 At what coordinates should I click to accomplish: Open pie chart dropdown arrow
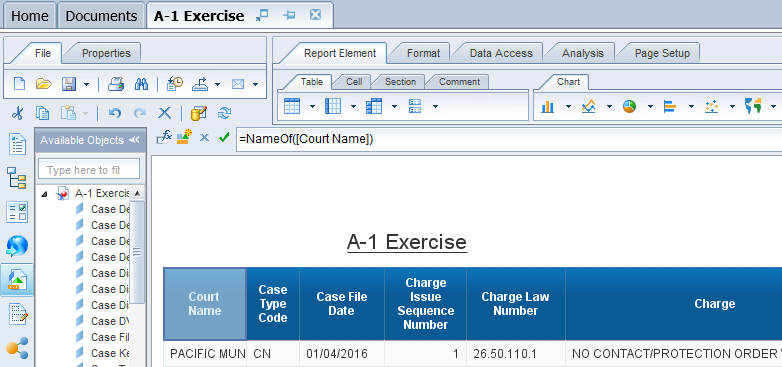pyautogui.click(x=650, y=106)
